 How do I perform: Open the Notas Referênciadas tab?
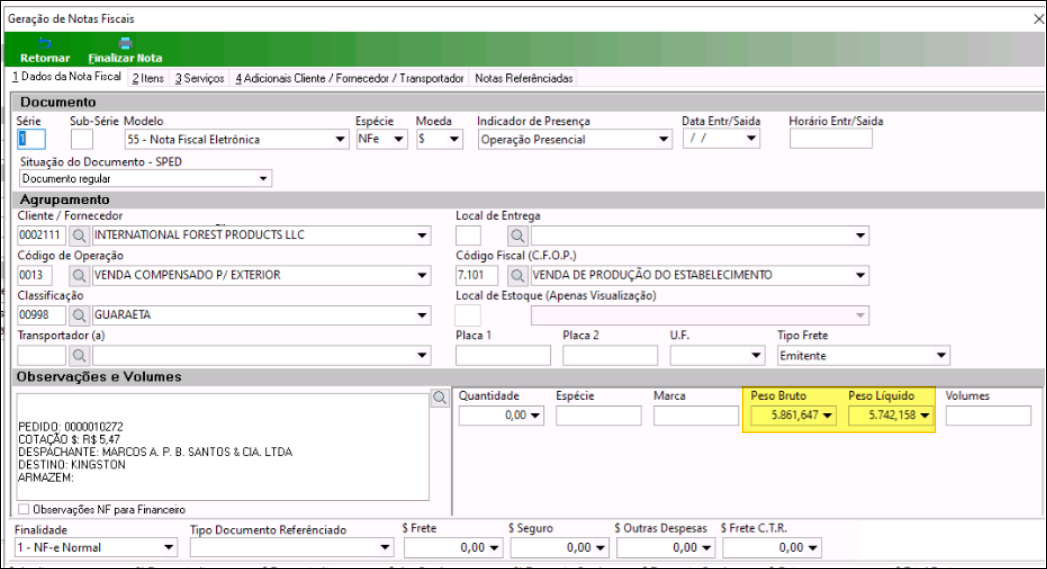pos(524,78)
